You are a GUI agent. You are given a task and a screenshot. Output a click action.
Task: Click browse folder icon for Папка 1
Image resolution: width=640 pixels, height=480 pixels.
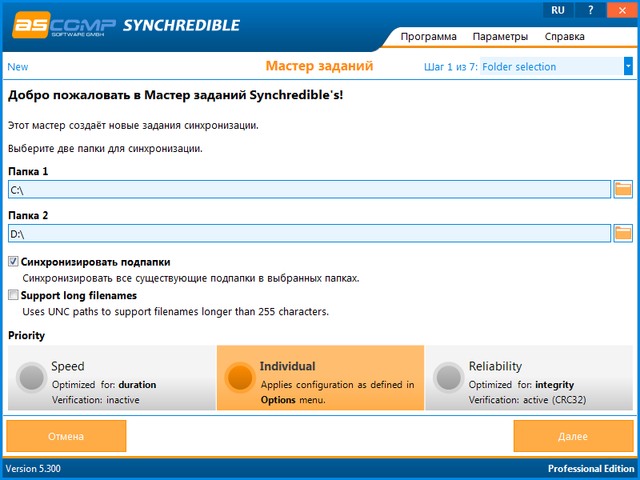point(623,189)
